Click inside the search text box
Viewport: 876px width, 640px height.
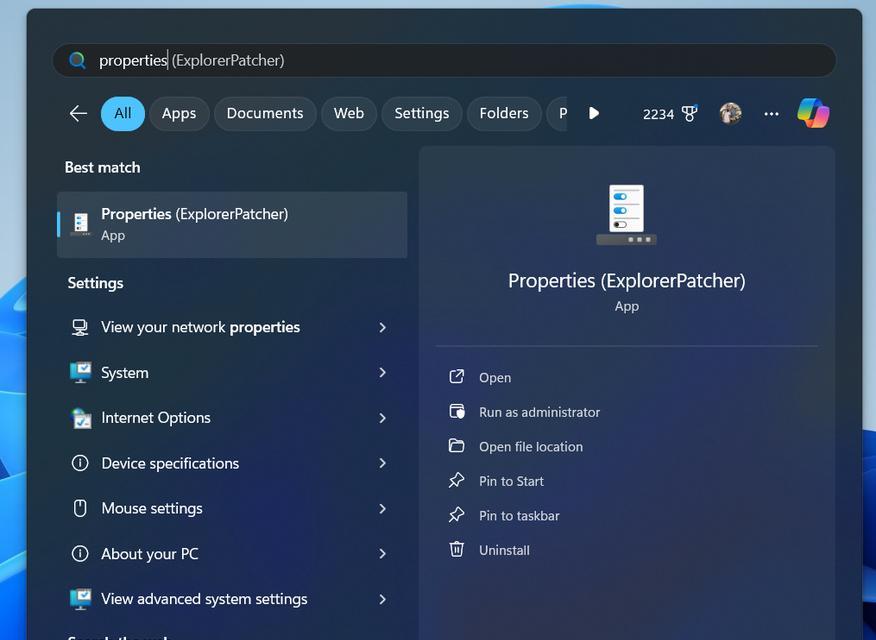point(444,60)
